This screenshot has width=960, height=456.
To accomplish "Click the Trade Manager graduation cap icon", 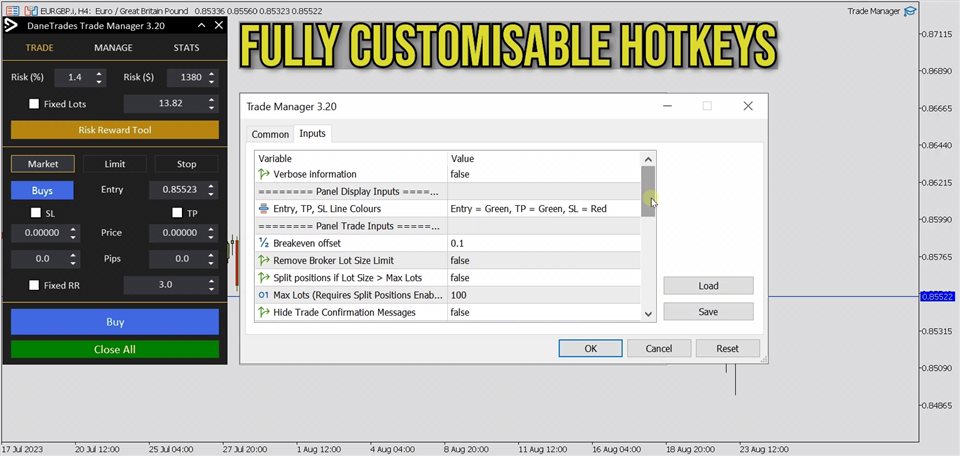I will (910, 11).
